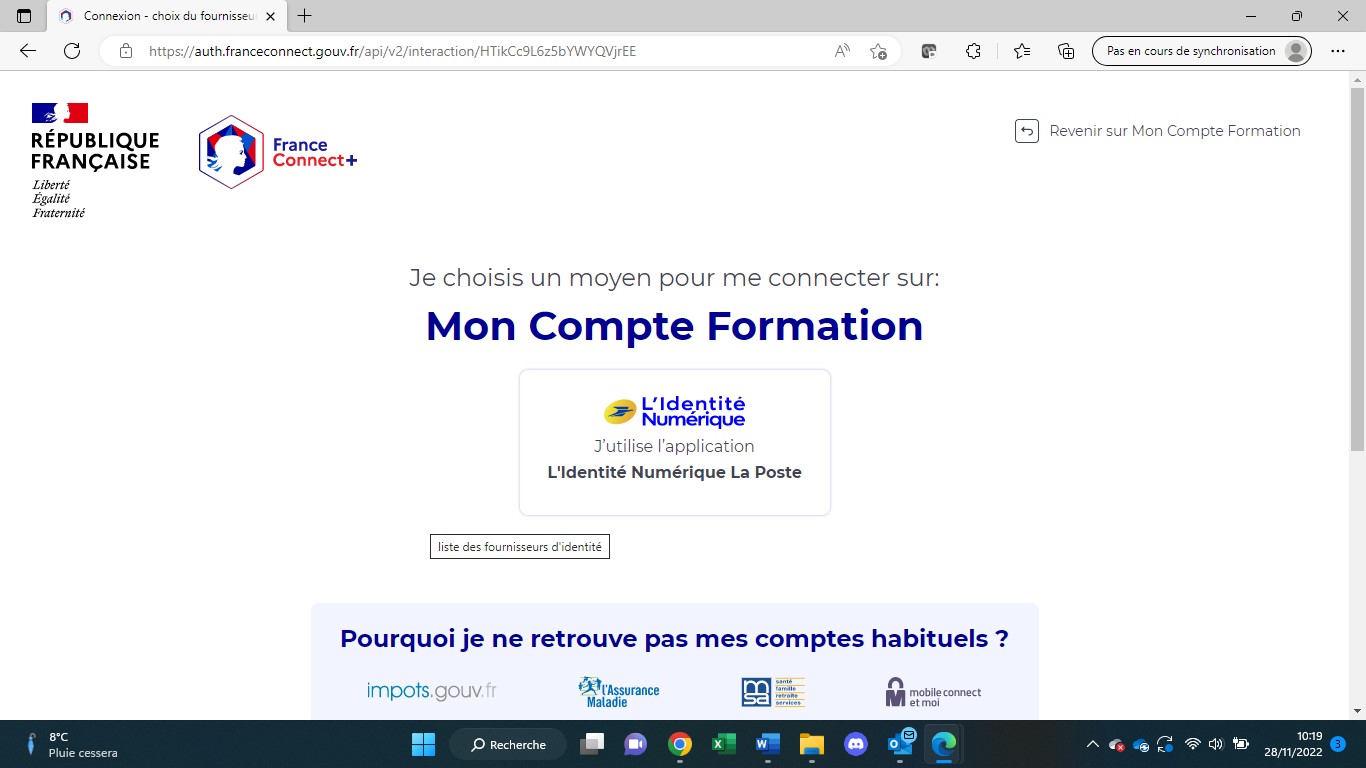1366x768 pixels.
Task: Click the battery status icon
Action: point(1241,744)
